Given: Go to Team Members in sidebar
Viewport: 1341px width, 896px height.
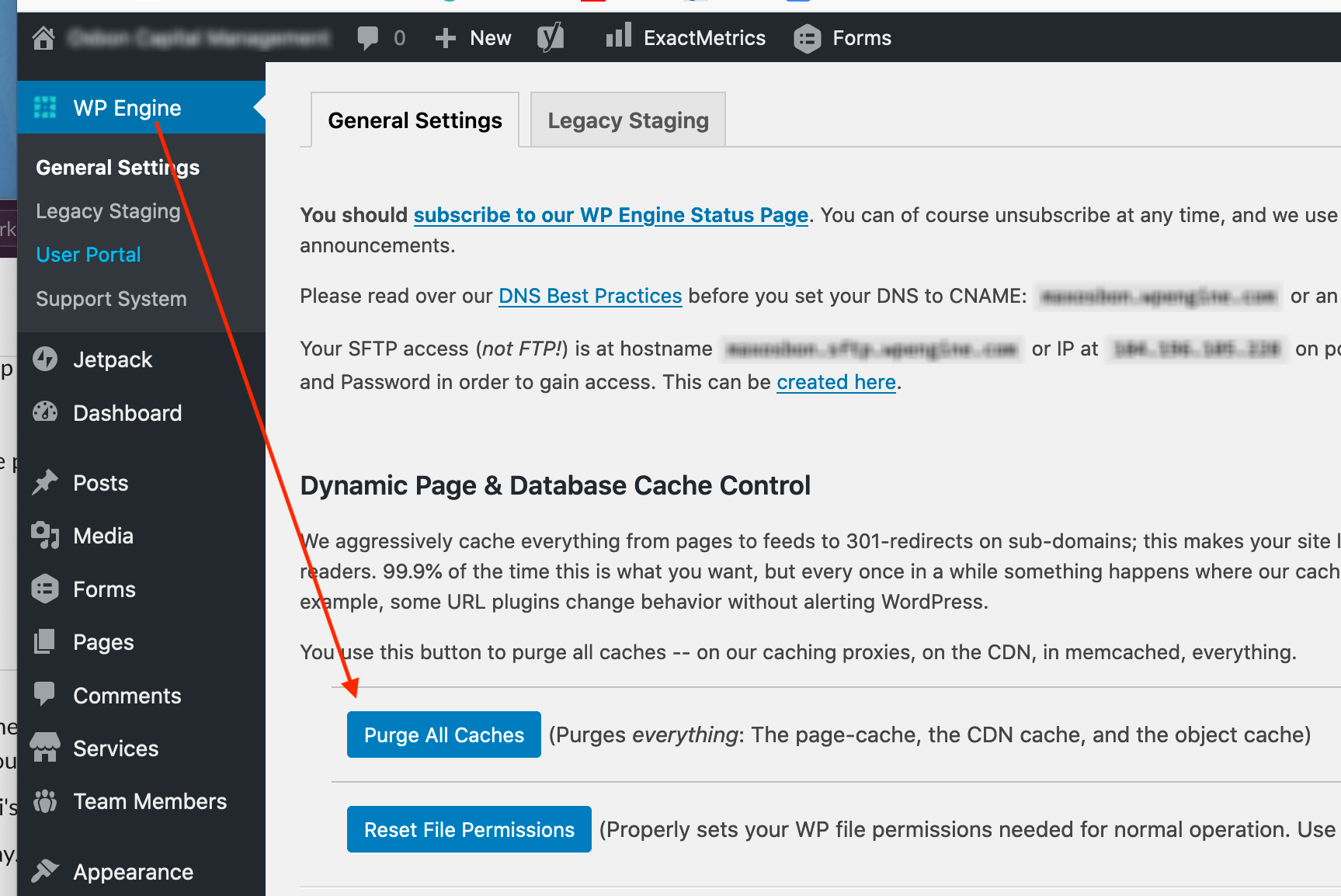Looking at the screenshot, I should point(150,801).
